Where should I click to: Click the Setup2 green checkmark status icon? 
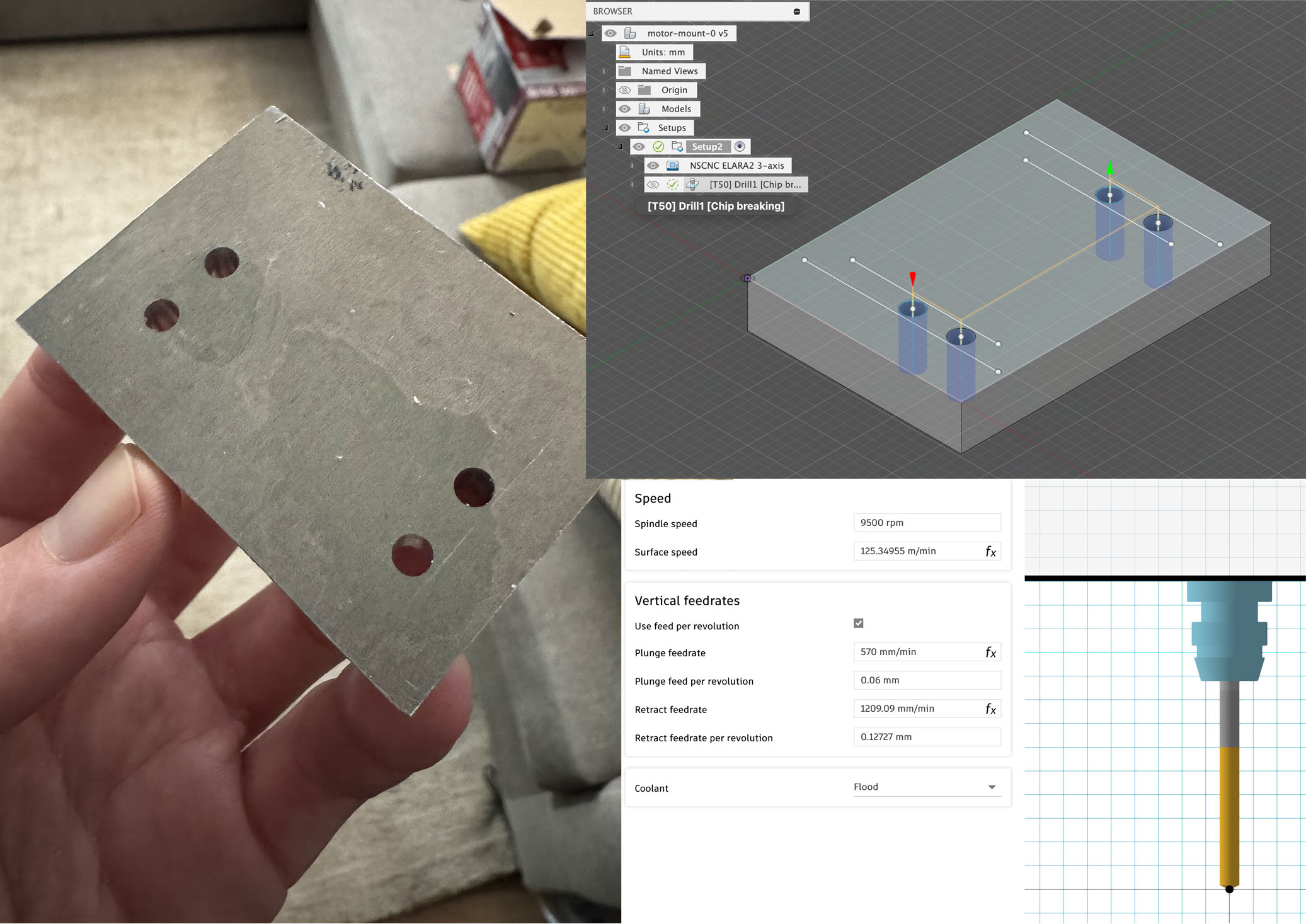(x=658, y=147)
